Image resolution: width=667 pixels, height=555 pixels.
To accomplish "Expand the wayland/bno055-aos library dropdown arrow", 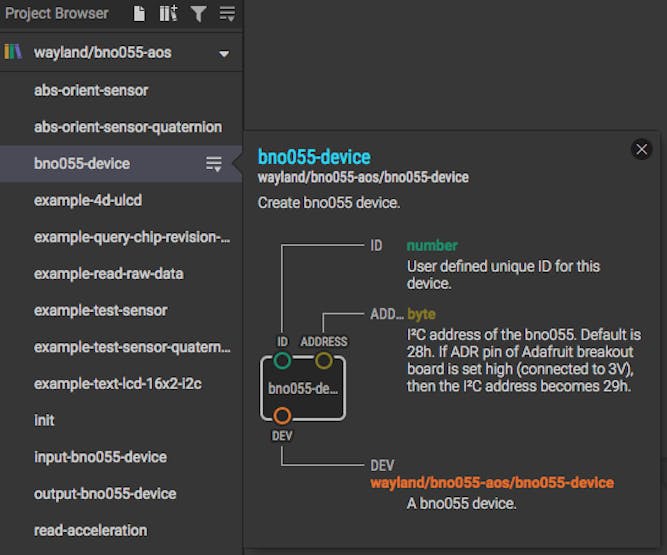I will pyautogui.click(x=224, y=54).
